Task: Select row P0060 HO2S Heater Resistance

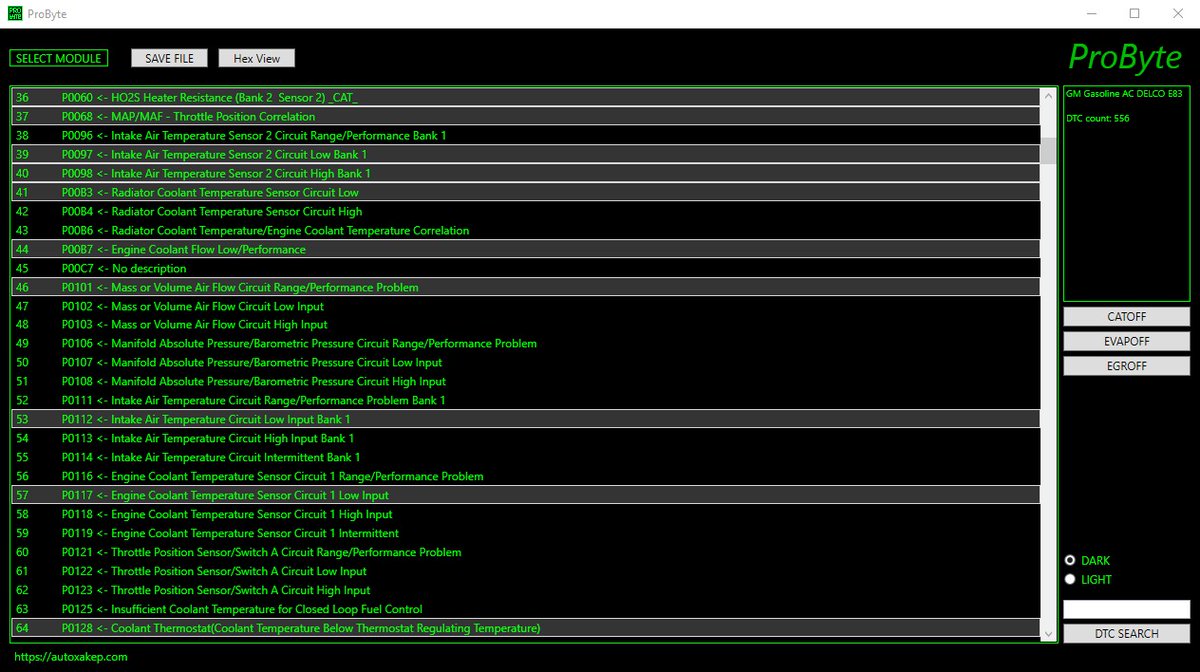Action: coord(526,97)
